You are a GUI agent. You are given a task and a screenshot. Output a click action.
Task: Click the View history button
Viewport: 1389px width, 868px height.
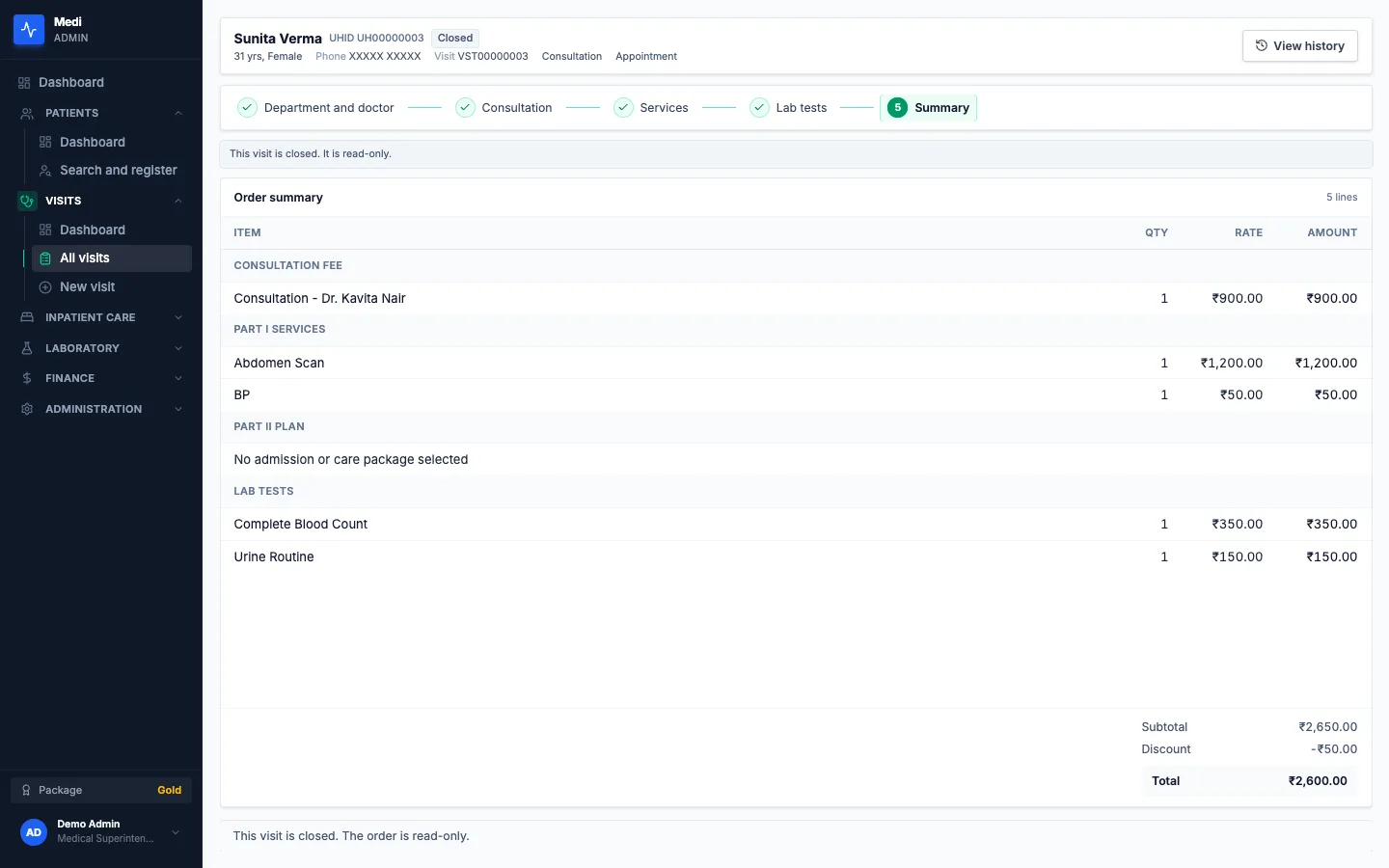click(1300, 45)
